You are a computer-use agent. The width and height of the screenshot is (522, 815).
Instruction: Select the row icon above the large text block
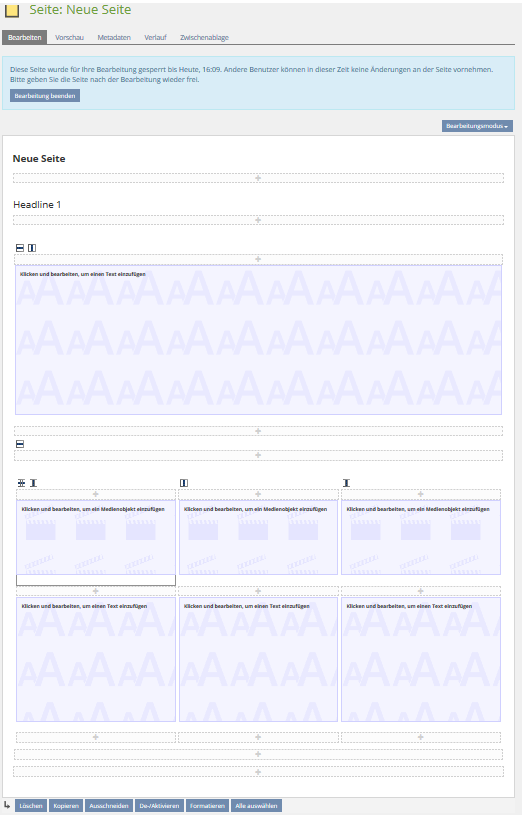[20, 248]
